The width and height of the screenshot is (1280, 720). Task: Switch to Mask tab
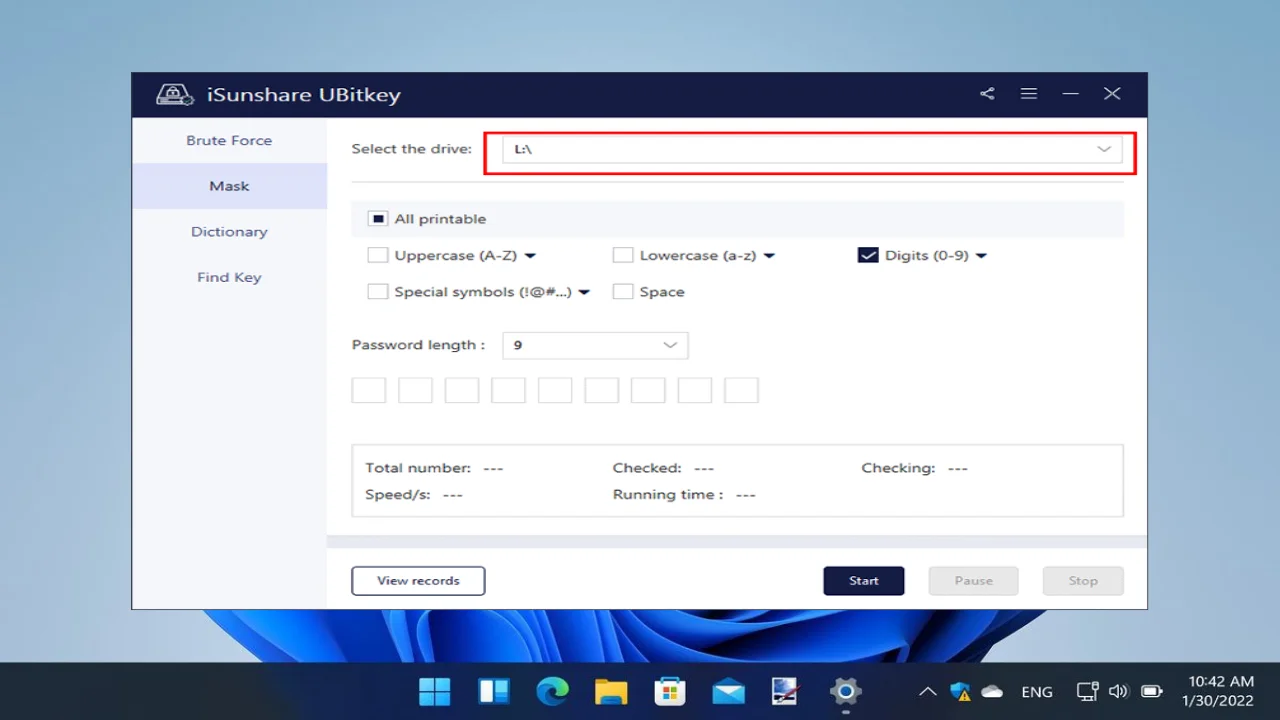(229, 186)
